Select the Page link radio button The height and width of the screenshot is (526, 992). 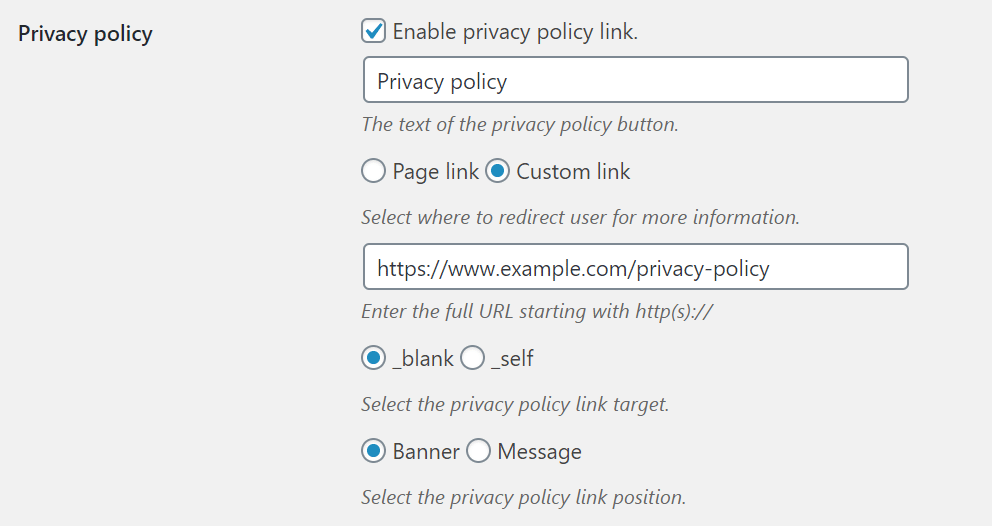point(373,171)
